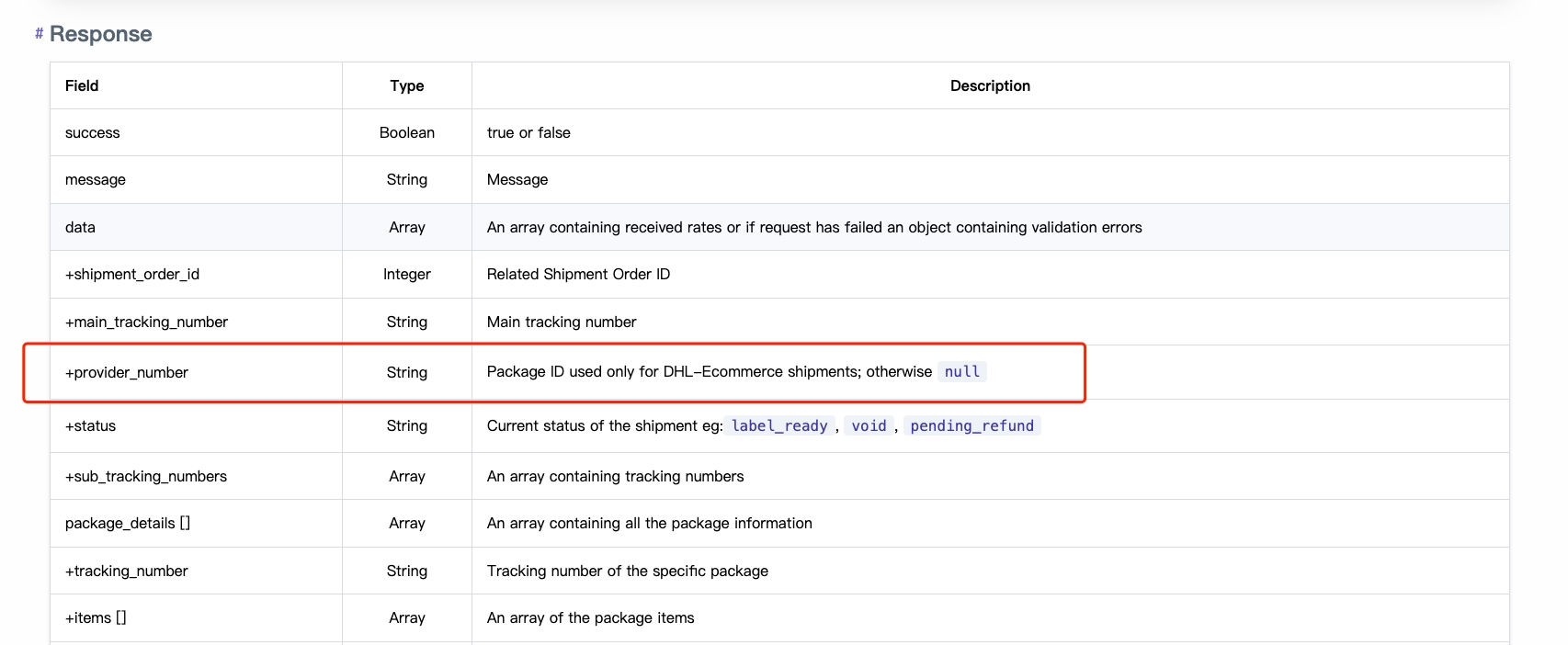1568x645 pixels.
Task: Click the +shipment_order_id field name
Action: click(x=132, y=274)
